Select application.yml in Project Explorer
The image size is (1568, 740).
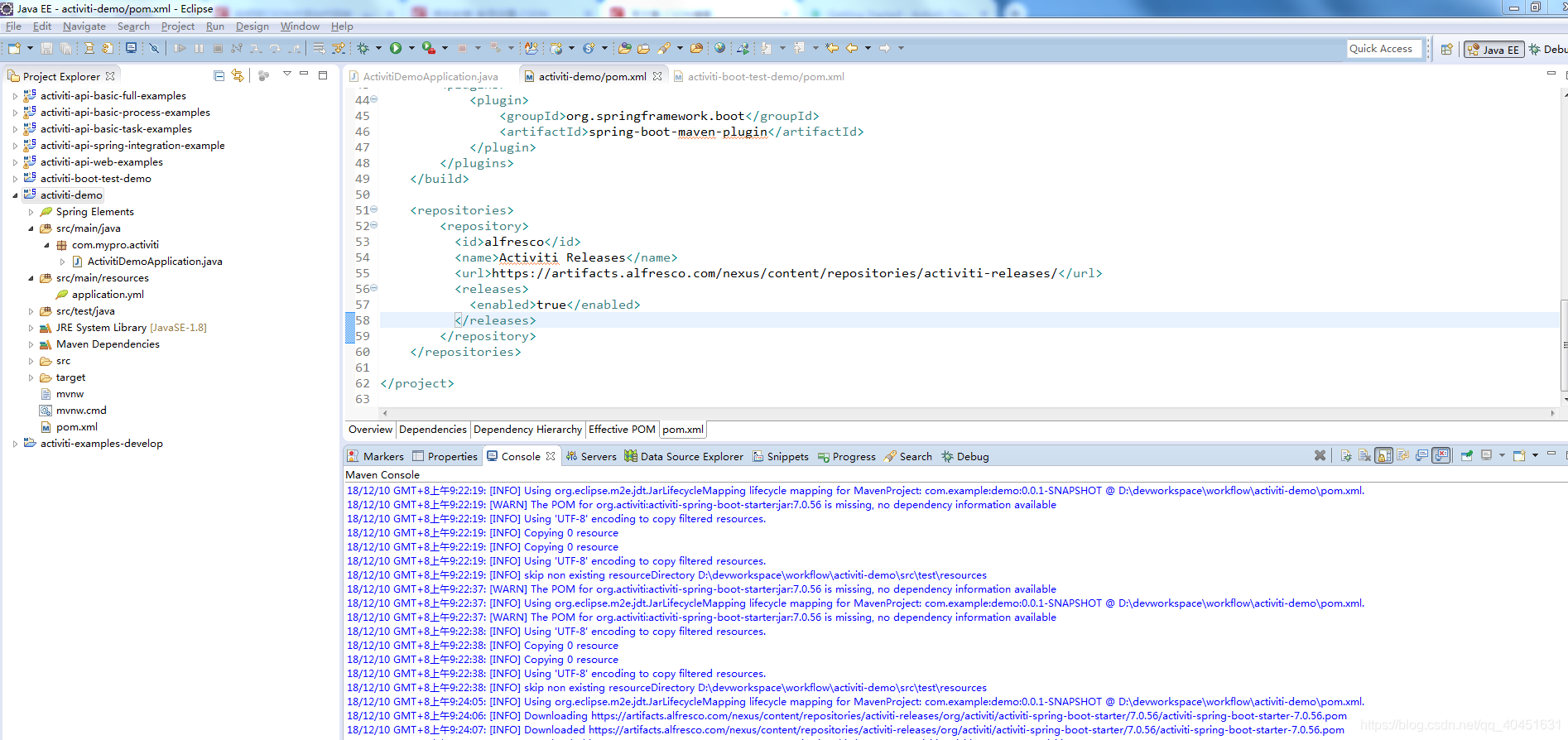(x=108, y=295)
